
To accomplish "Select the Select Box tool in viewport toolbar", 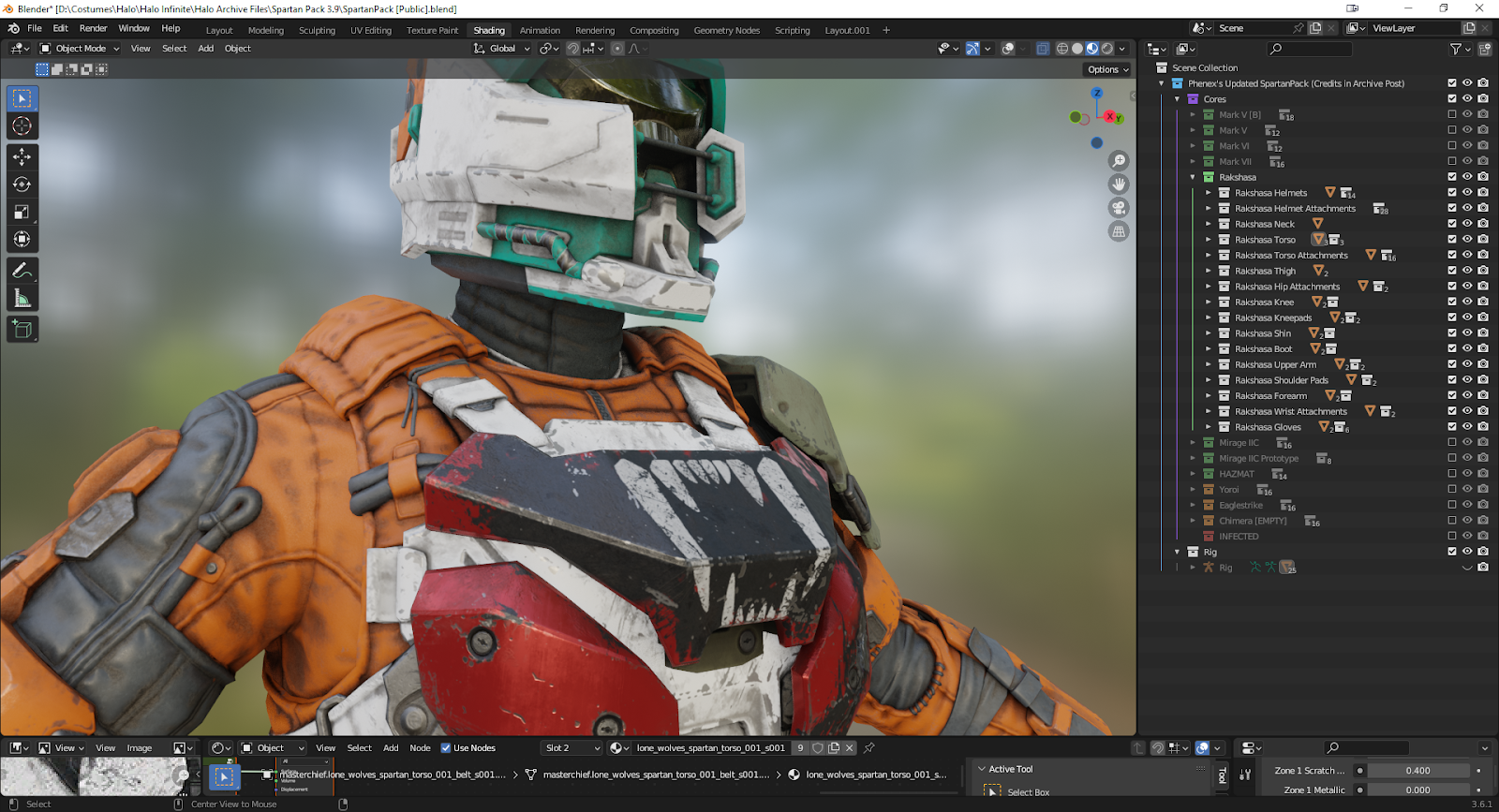I will 22,98.
